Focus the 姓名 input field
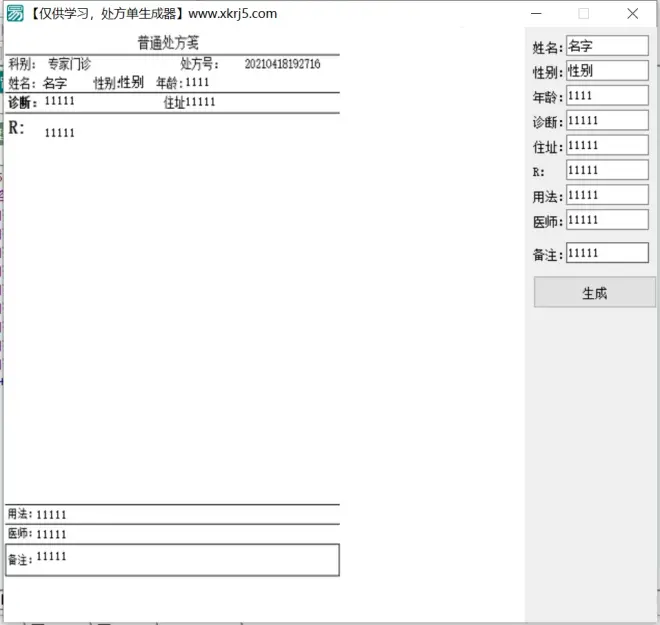This screenshot has width=660, height=625. click(607, 46)
